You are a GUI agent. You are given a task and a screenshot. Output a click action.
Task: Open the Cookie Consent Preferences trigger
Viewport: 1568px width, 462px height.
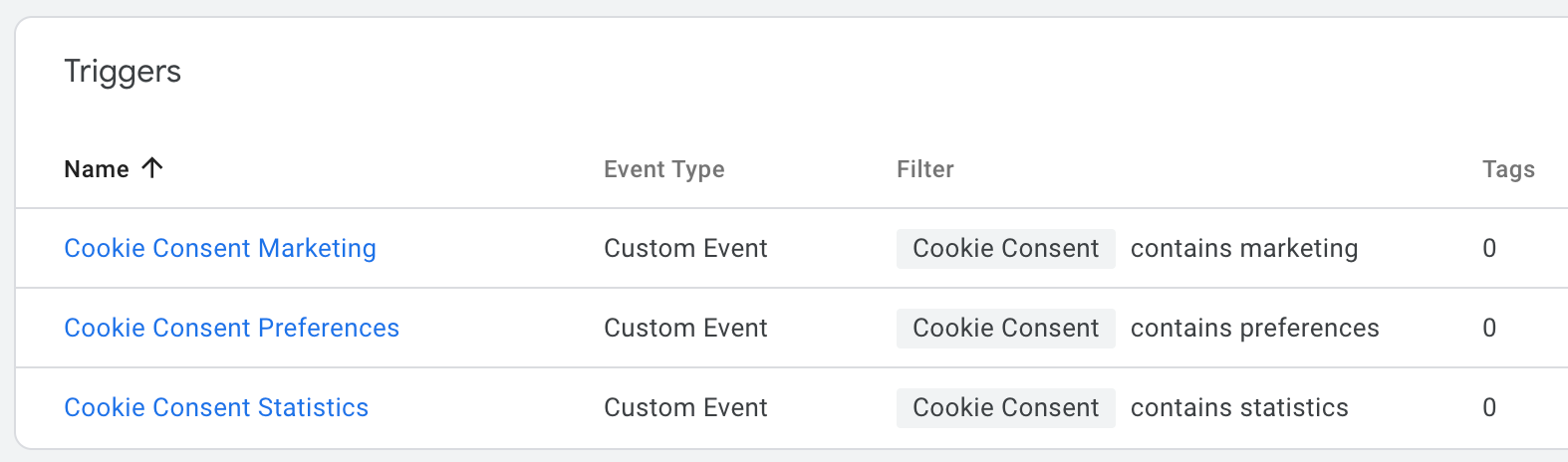pyautogui.click(x=231, y=328)
